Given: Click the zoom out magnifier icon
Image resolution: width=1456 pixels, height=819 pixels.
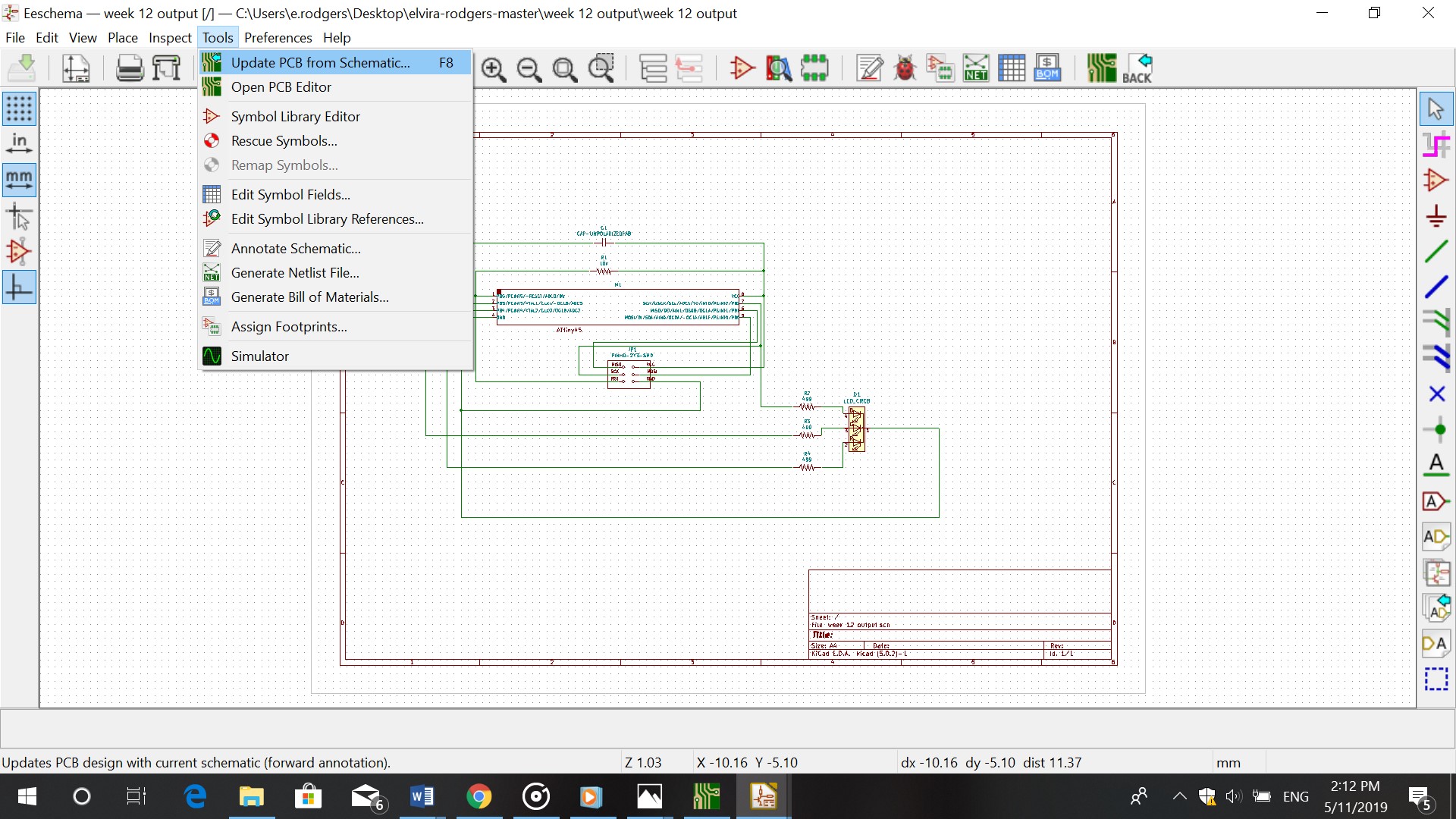Looking at the screenshot, I should click(x=529, y=69).
